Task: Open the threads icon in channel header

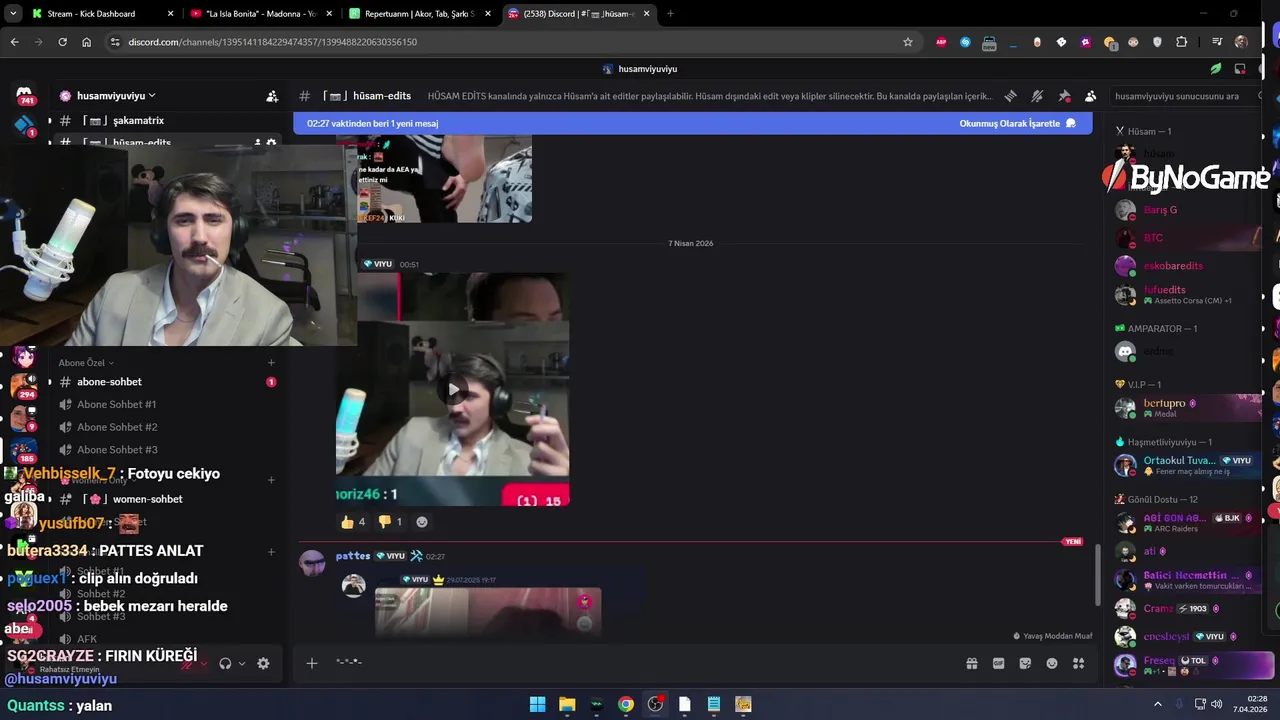Action: (x=1011, y=96)
